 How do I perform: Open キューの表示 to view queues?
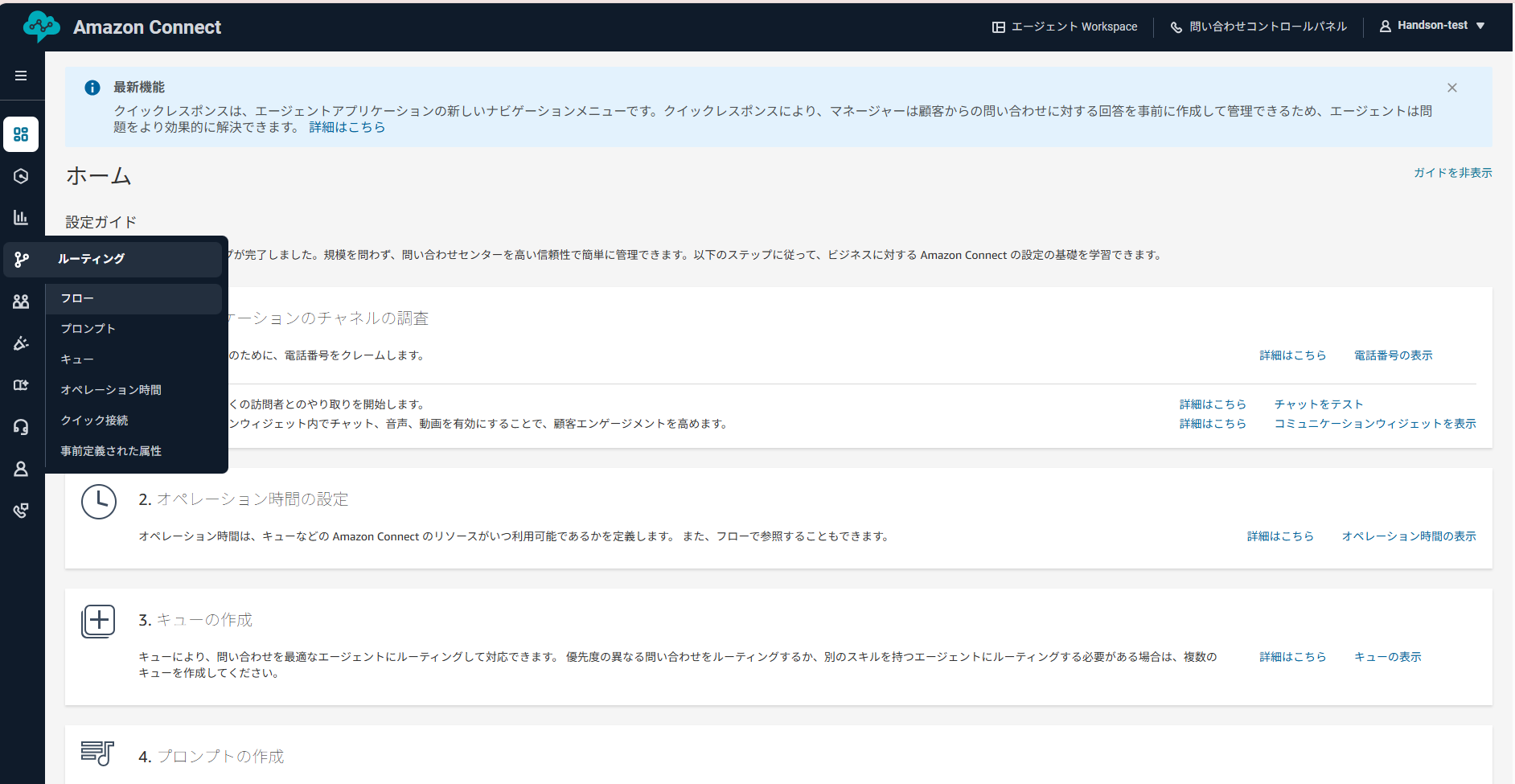[x=1387, y=656]
